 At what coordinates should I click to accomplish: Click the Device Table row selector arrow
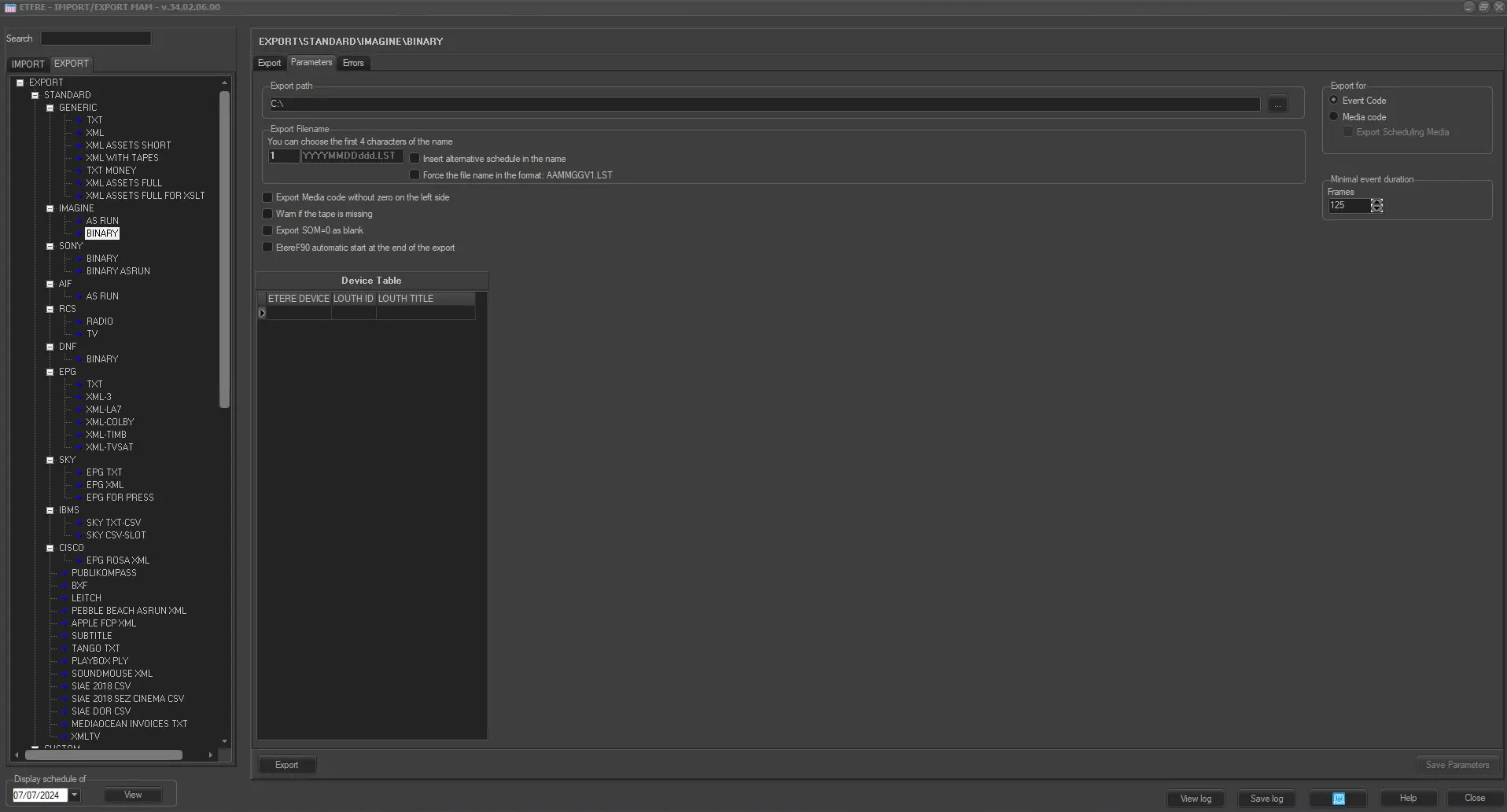tap(262, 313)
